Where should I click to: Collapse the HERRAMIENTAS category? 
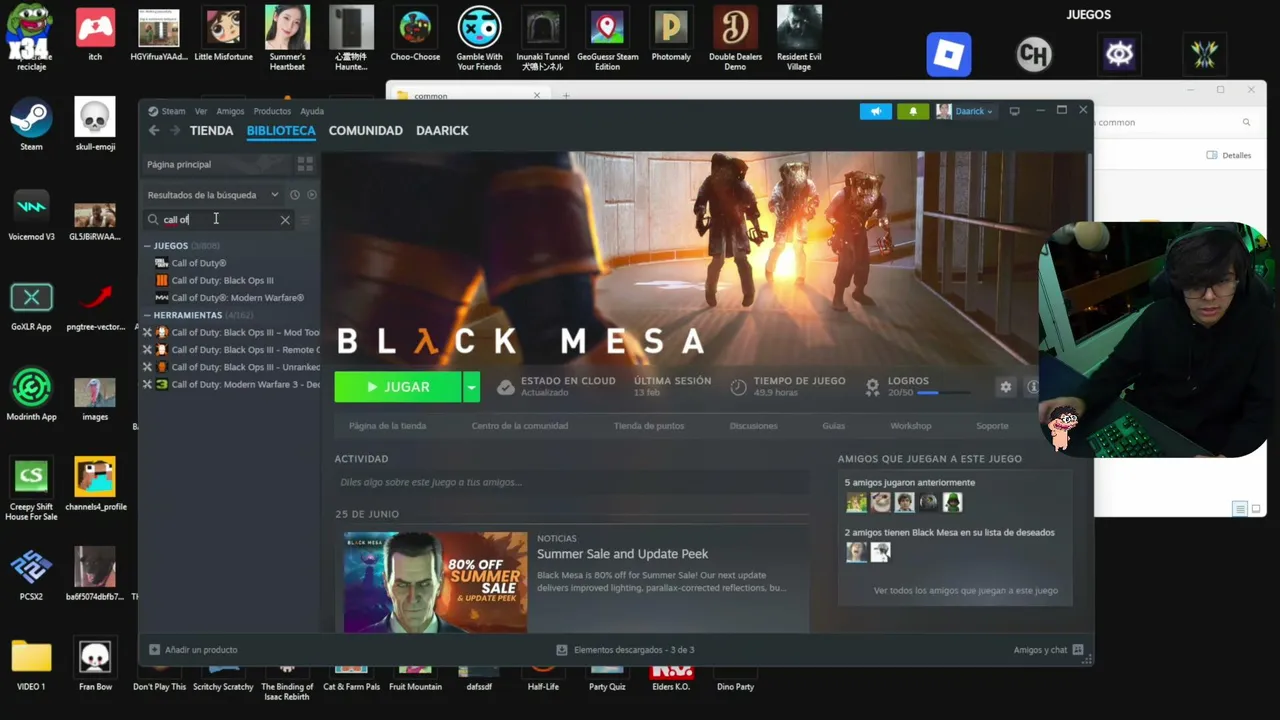[x=147, y=316]
